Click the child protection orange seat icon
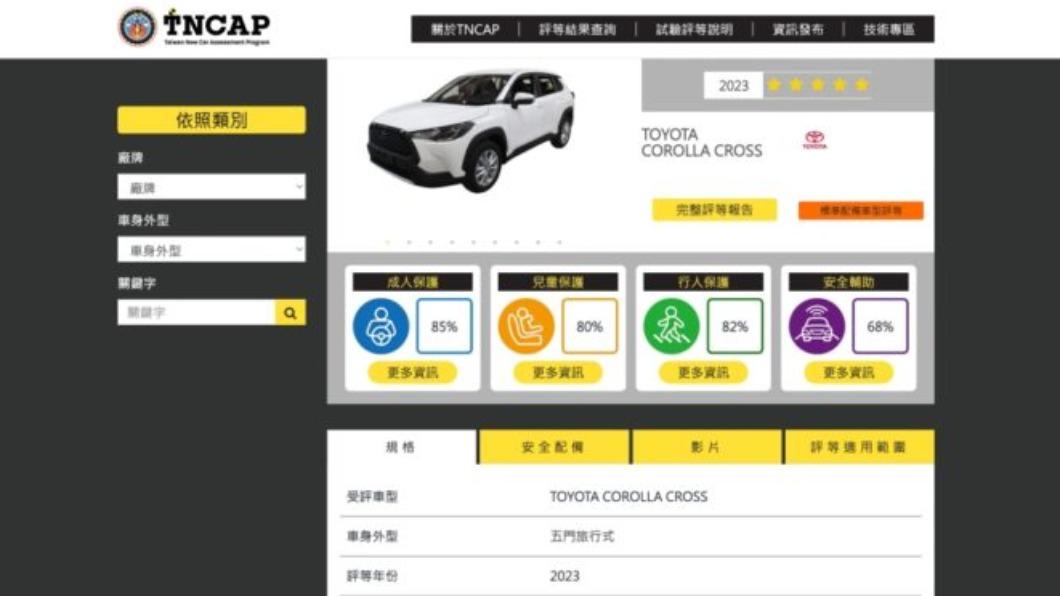The width and height of the screenshot is (1060, 596). 526,326
